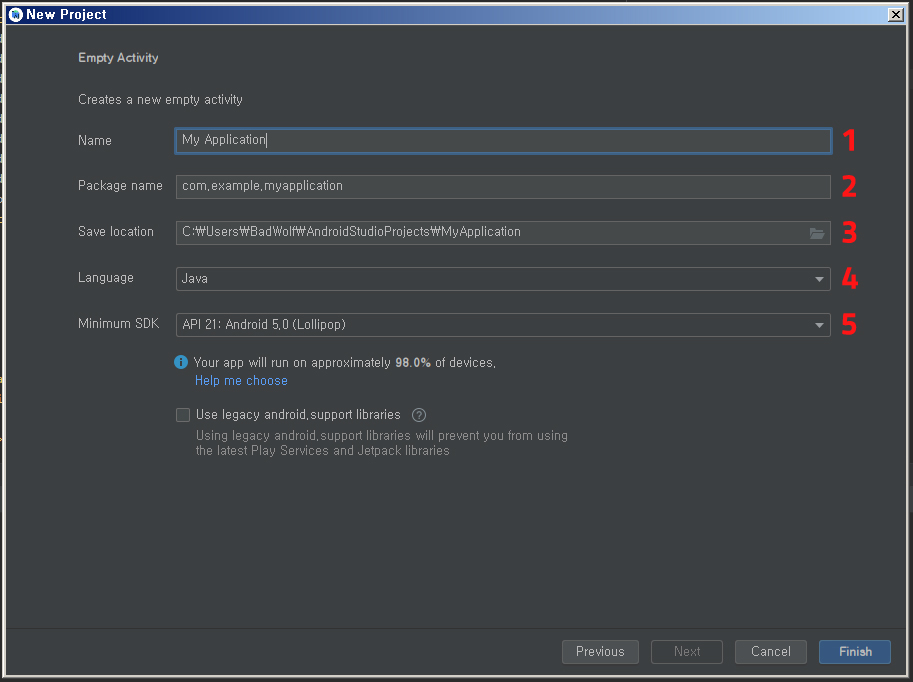Click the Name field containing My Application
The width and height of the screenshot is (913, 682).
(x=503, y=141)
